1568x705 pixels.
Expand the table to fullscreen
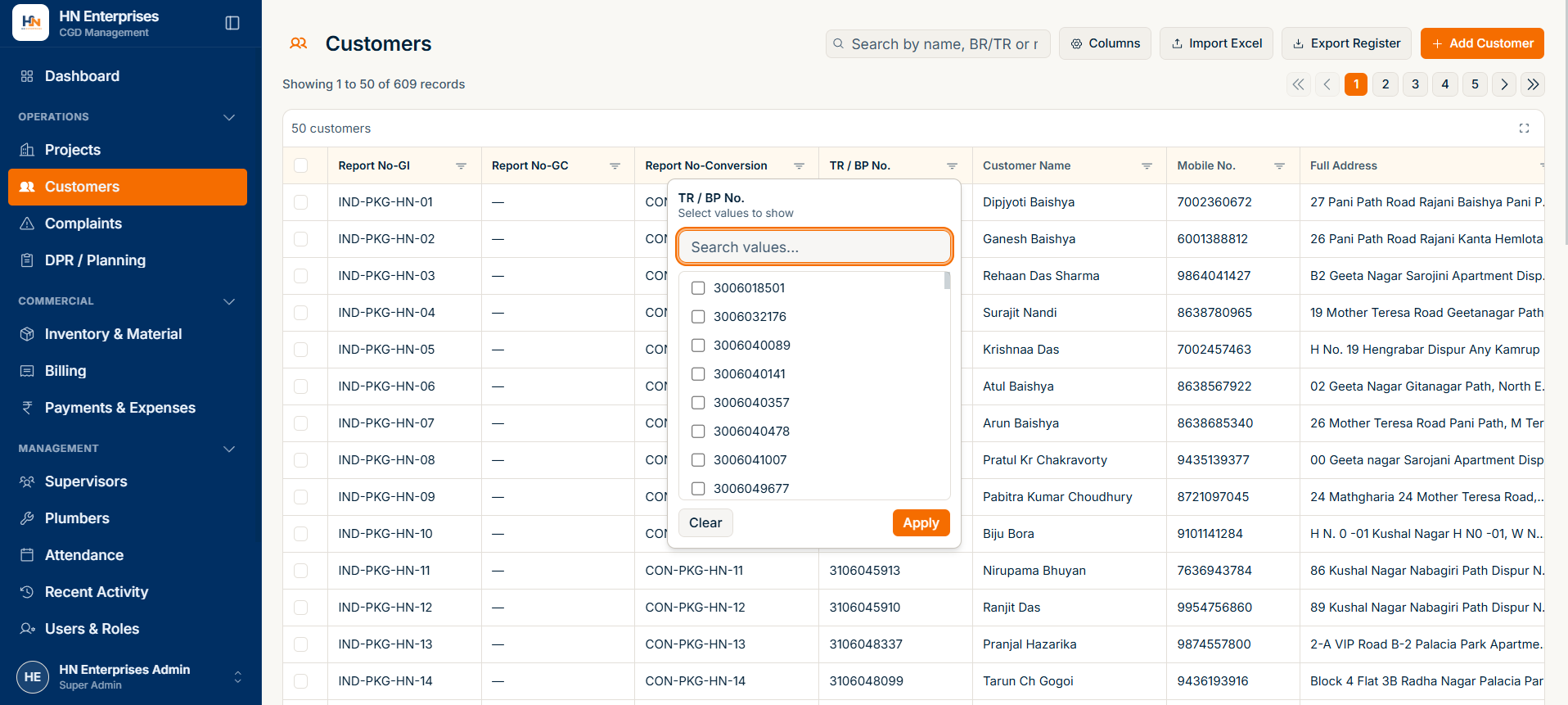1524,129
